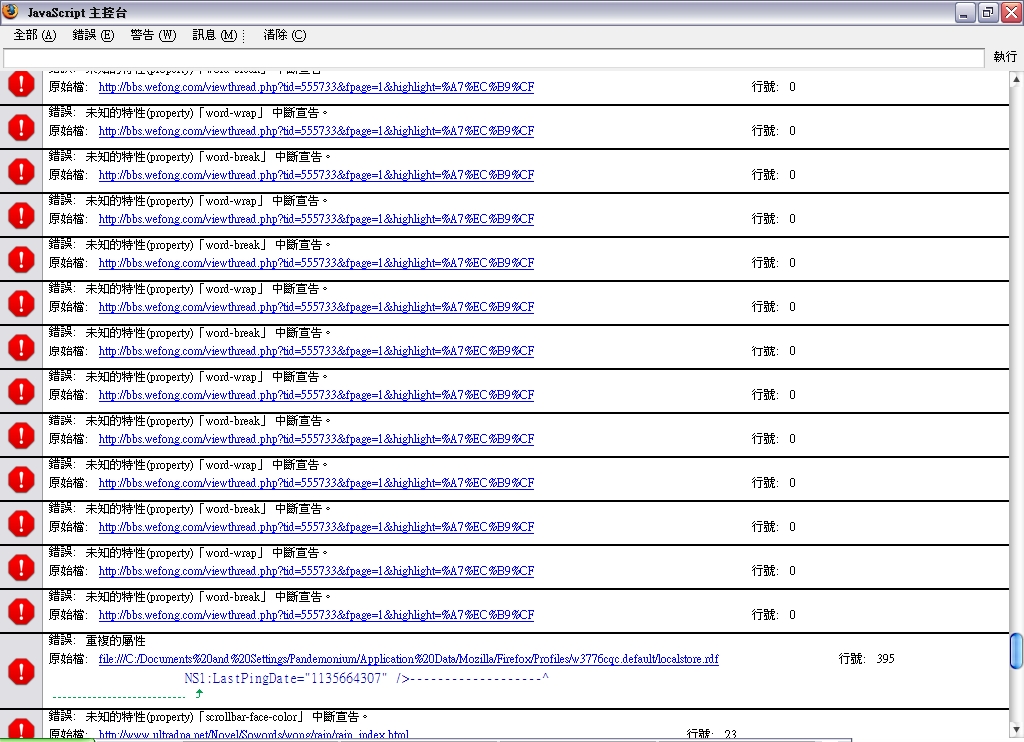This screenshot has height=742, width=1024.
Task: Clear the console with 清除
Action: [284, 35]
